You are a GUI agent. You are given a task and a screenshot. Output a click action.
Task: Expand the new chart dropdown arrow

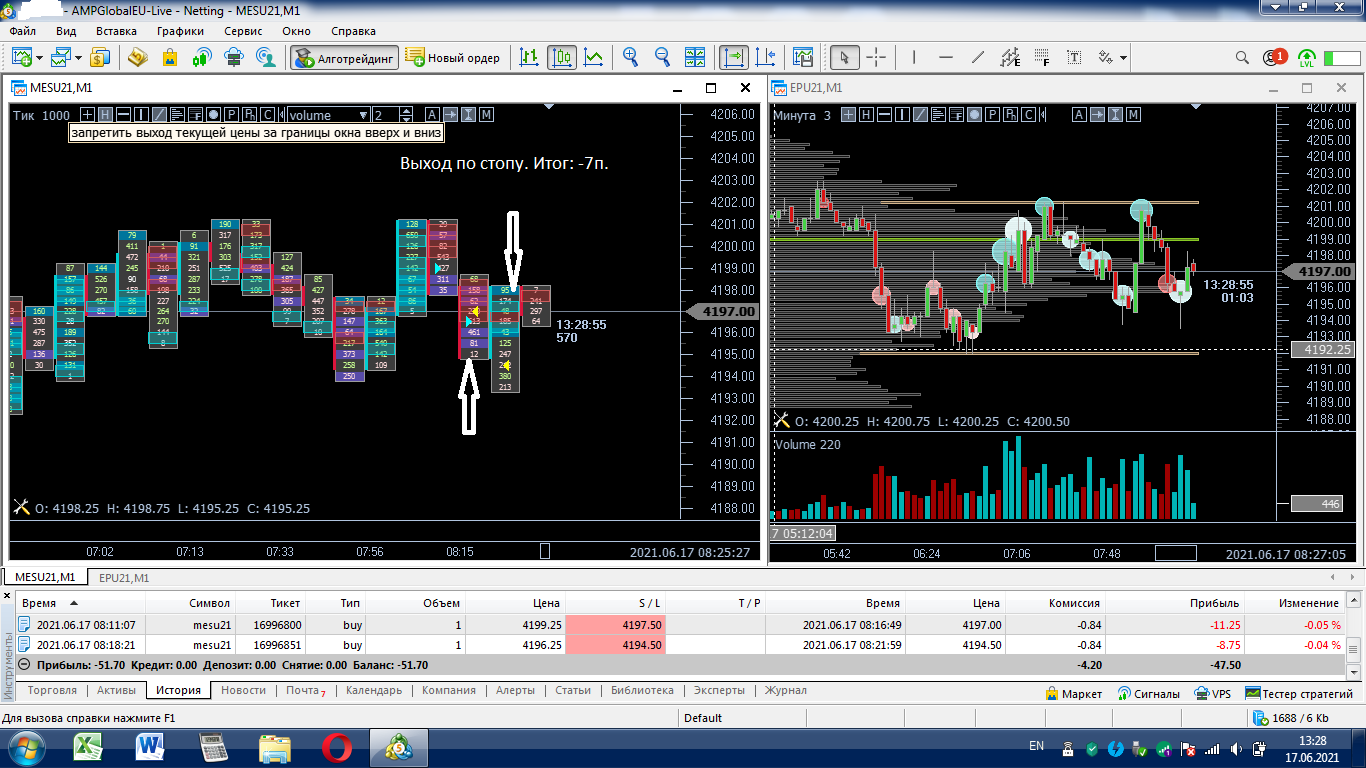pyautogui.click(x=38, y=58)
